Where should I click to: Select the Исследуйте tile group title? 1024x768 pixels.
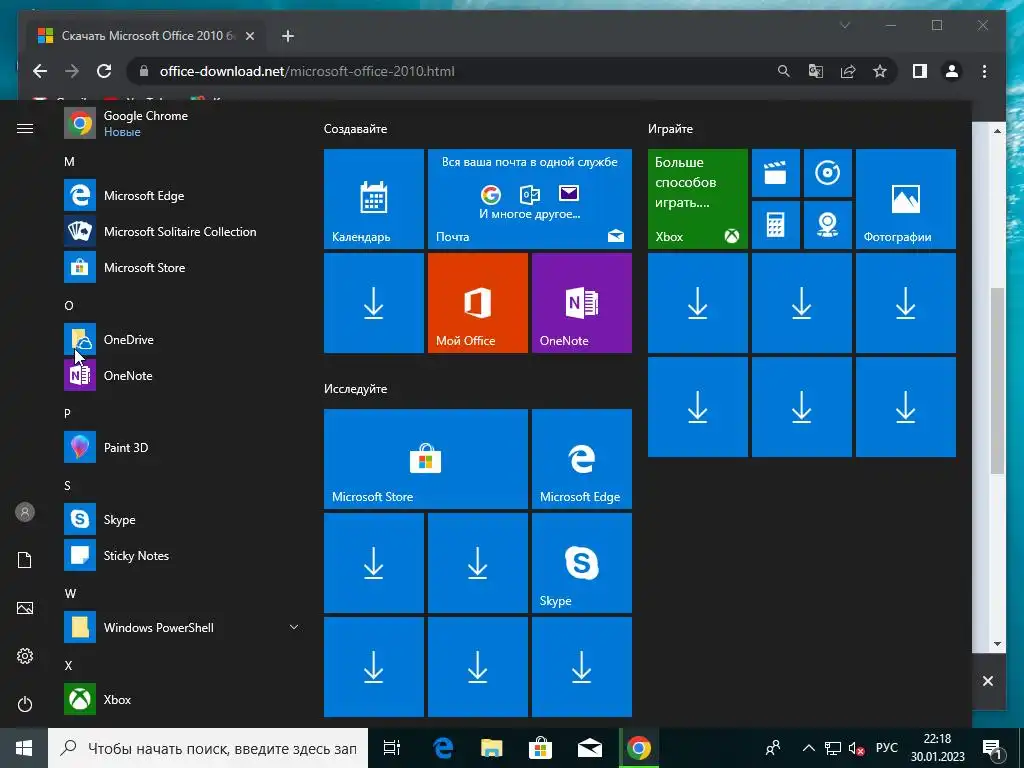pos(355,389)
